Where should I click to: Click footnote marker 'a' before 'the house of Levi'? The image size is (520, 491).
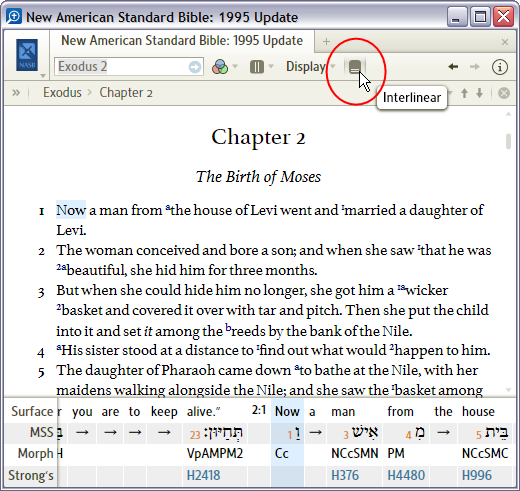coord(168,207)
